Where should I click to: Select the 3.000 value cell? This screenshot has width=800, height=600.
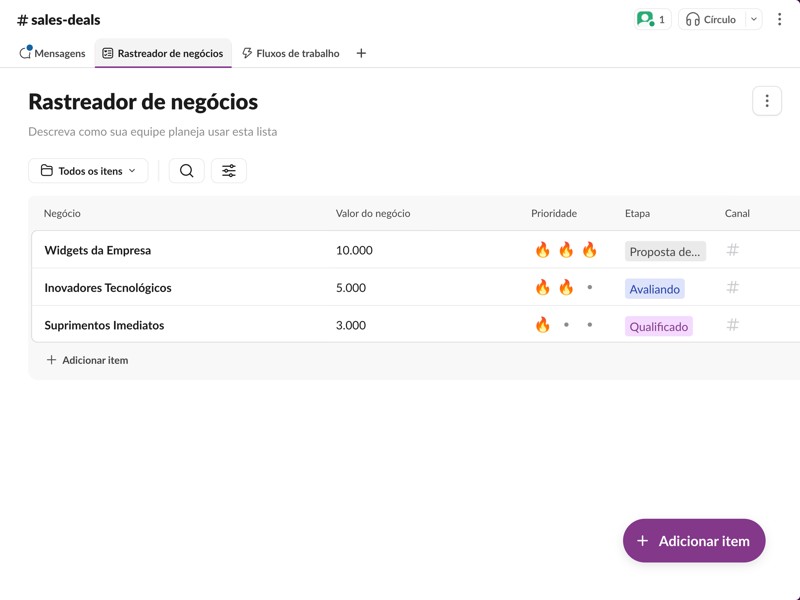coord(351,325)
